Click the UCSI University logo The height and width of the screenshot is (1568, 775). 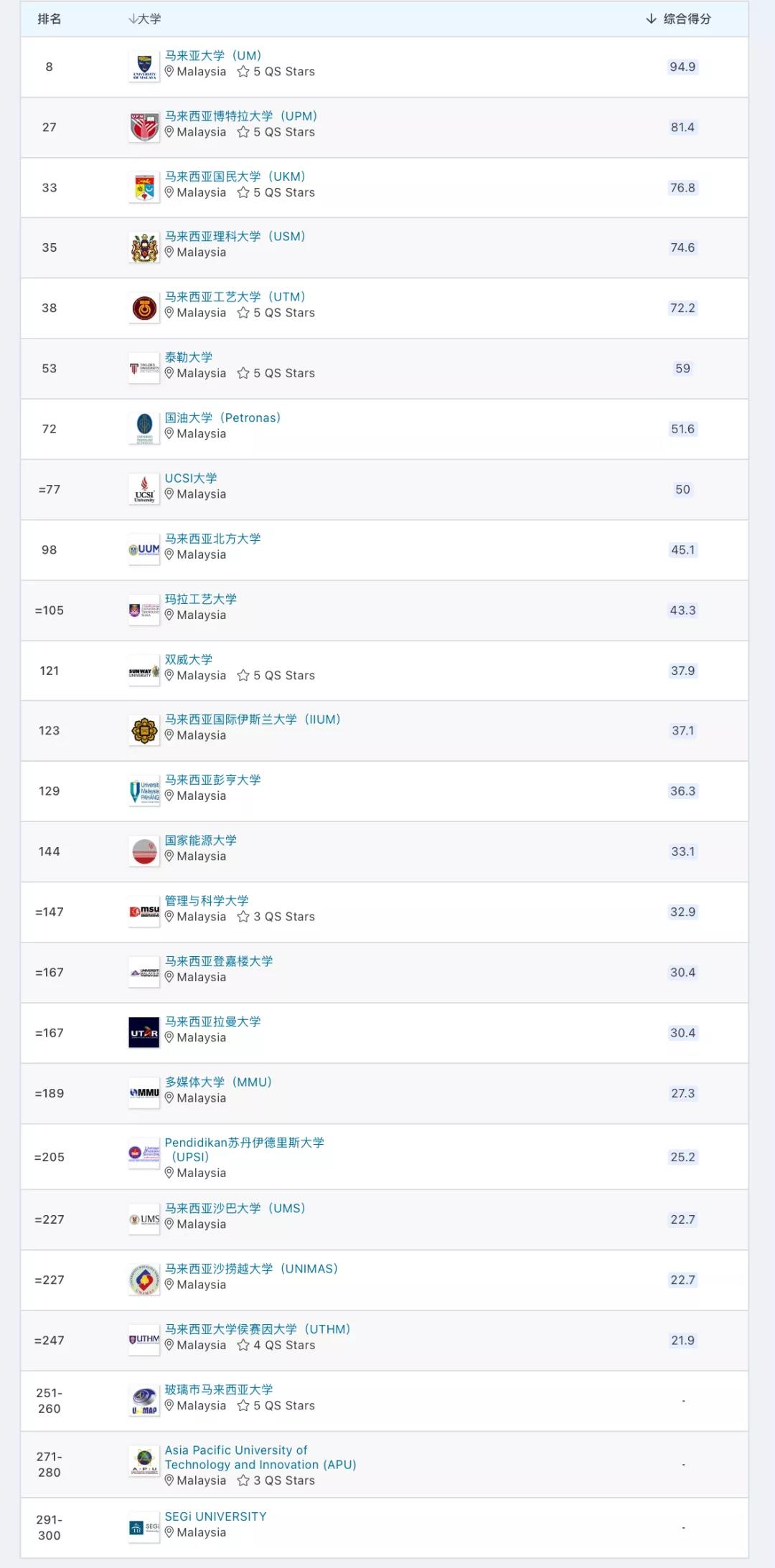coord(144,489)
